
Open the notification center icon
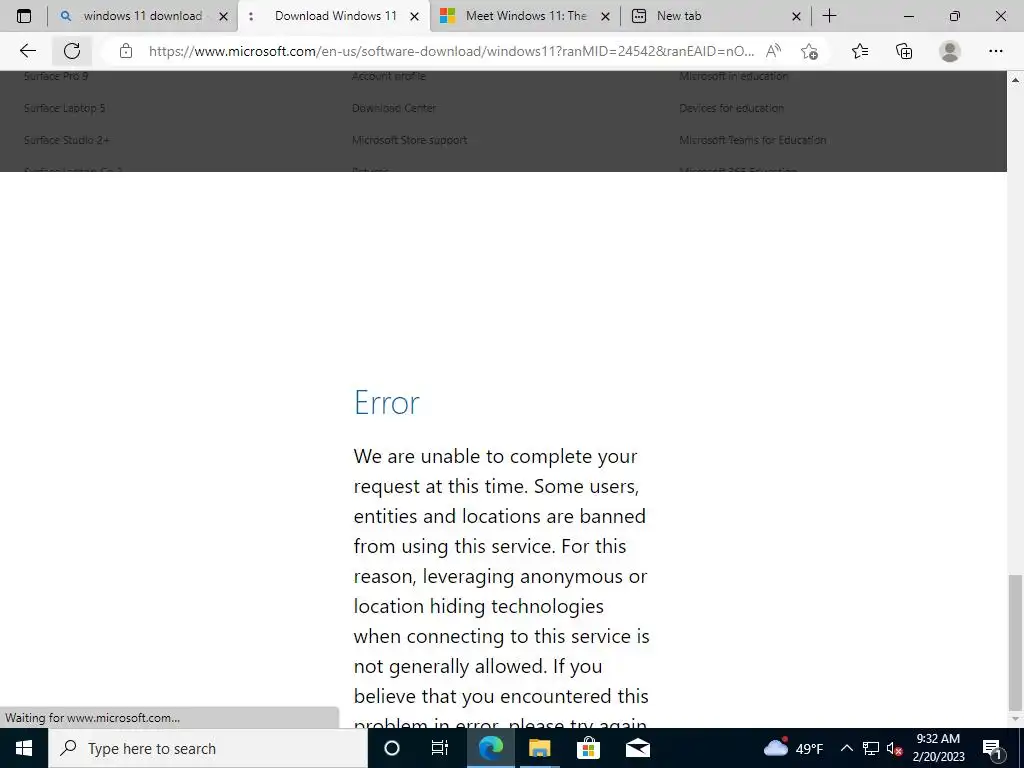pyautogui.click(x=992, y=748)
